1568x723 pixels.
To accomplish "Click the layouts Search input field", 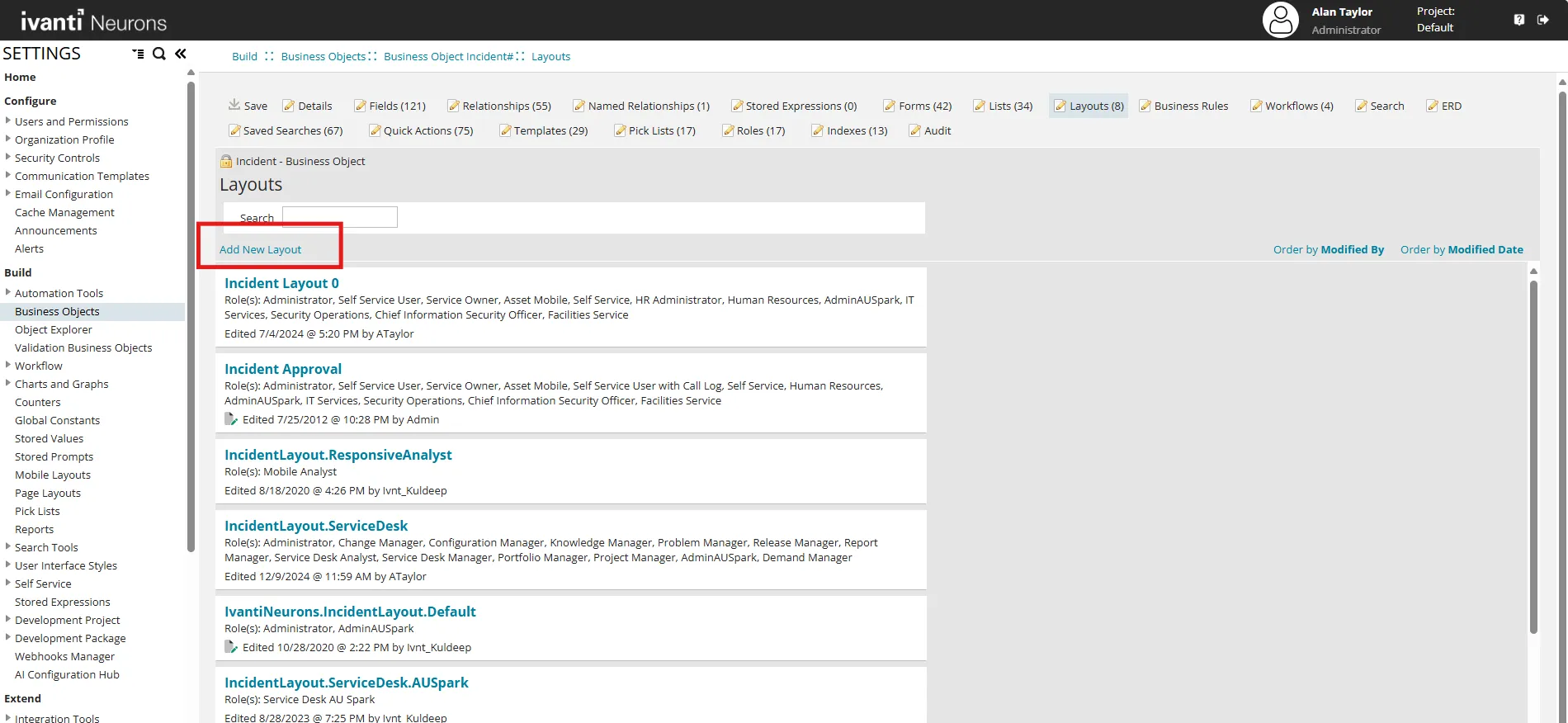I will [x=340, y=217].
